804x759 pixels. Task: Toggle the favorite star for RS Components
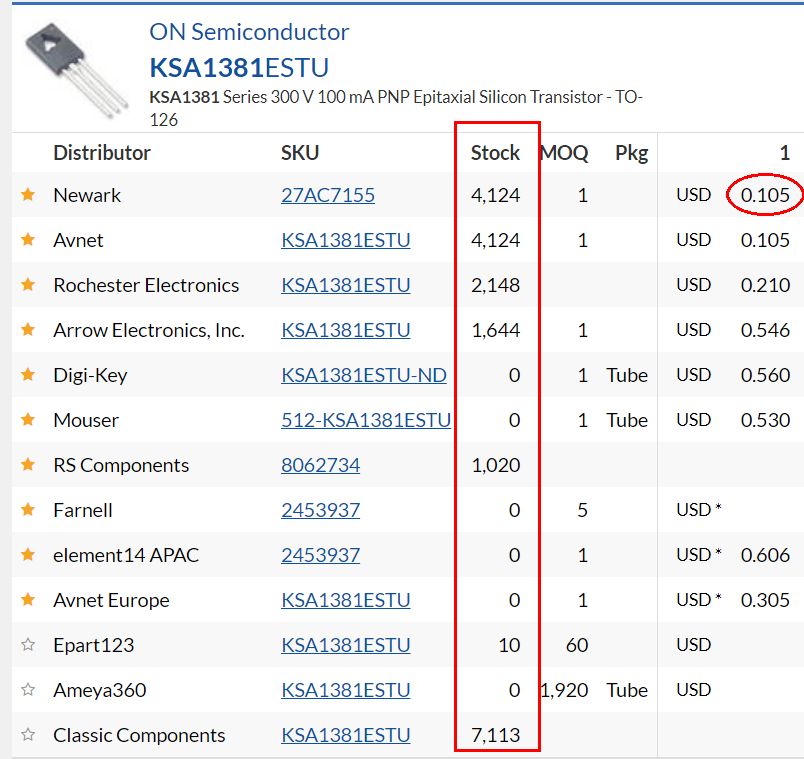pyautogui.click(x=28, y=465)
